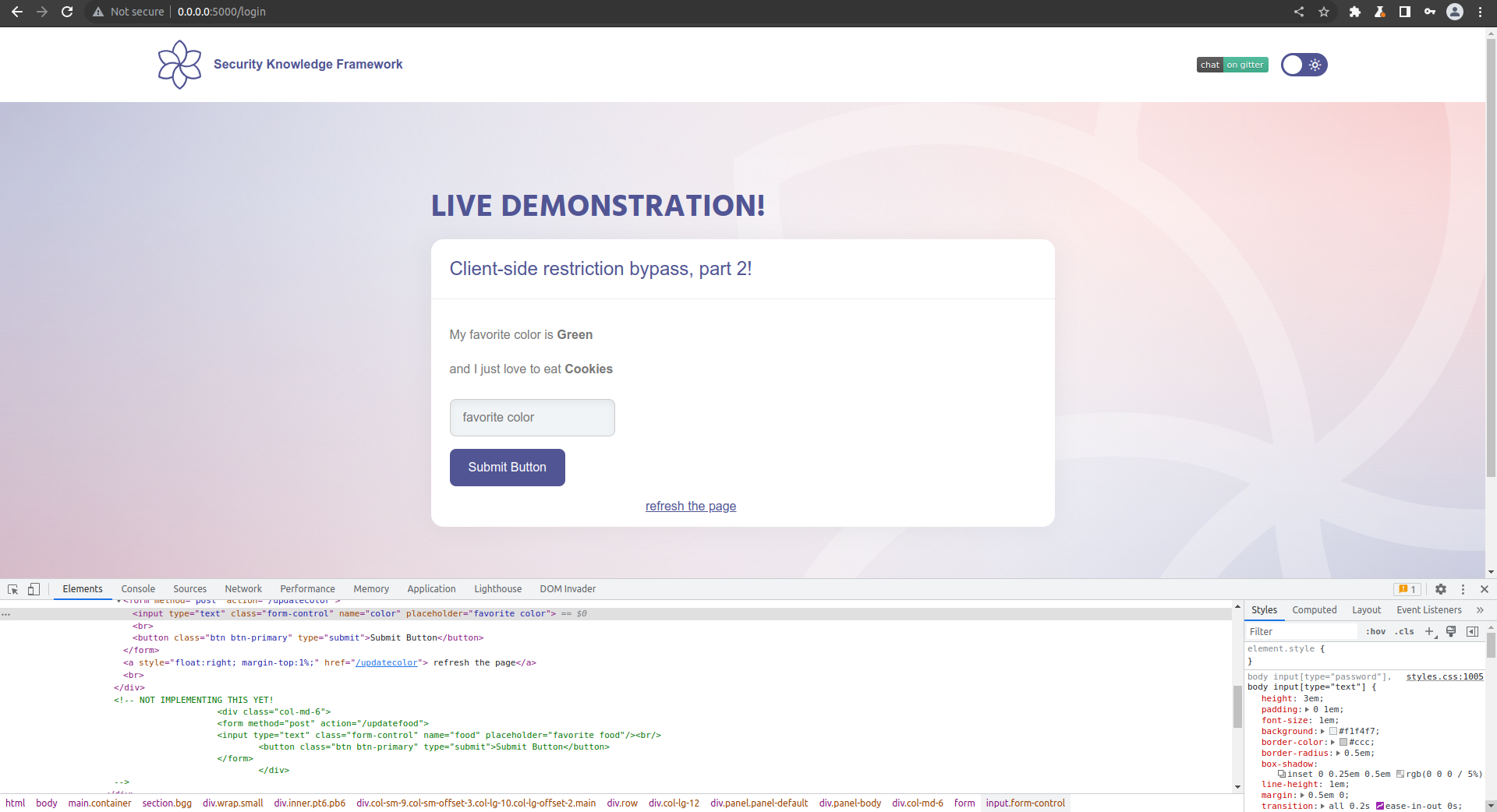Open the Layout styles tab

click(x=1366, y=610)
